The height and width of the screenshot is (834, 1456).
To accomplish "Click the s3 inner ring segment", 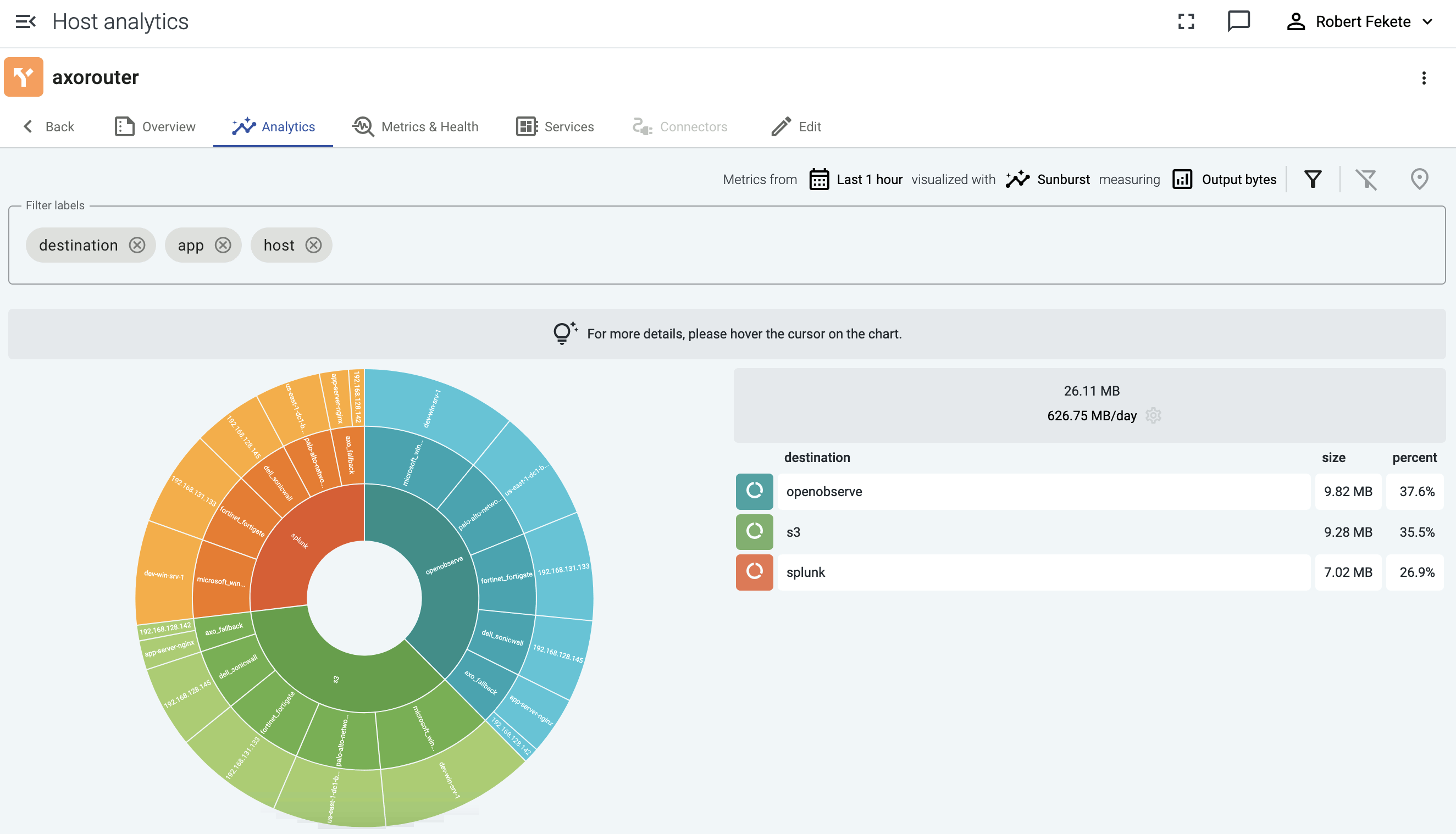I will pyautogui.click(x=336, y=680).
